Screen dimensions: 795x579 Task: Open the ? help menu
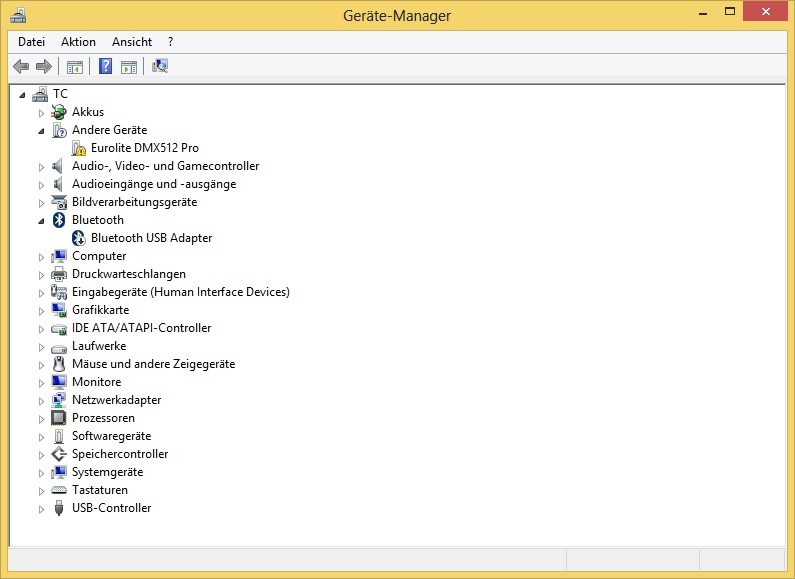(170, 42)
